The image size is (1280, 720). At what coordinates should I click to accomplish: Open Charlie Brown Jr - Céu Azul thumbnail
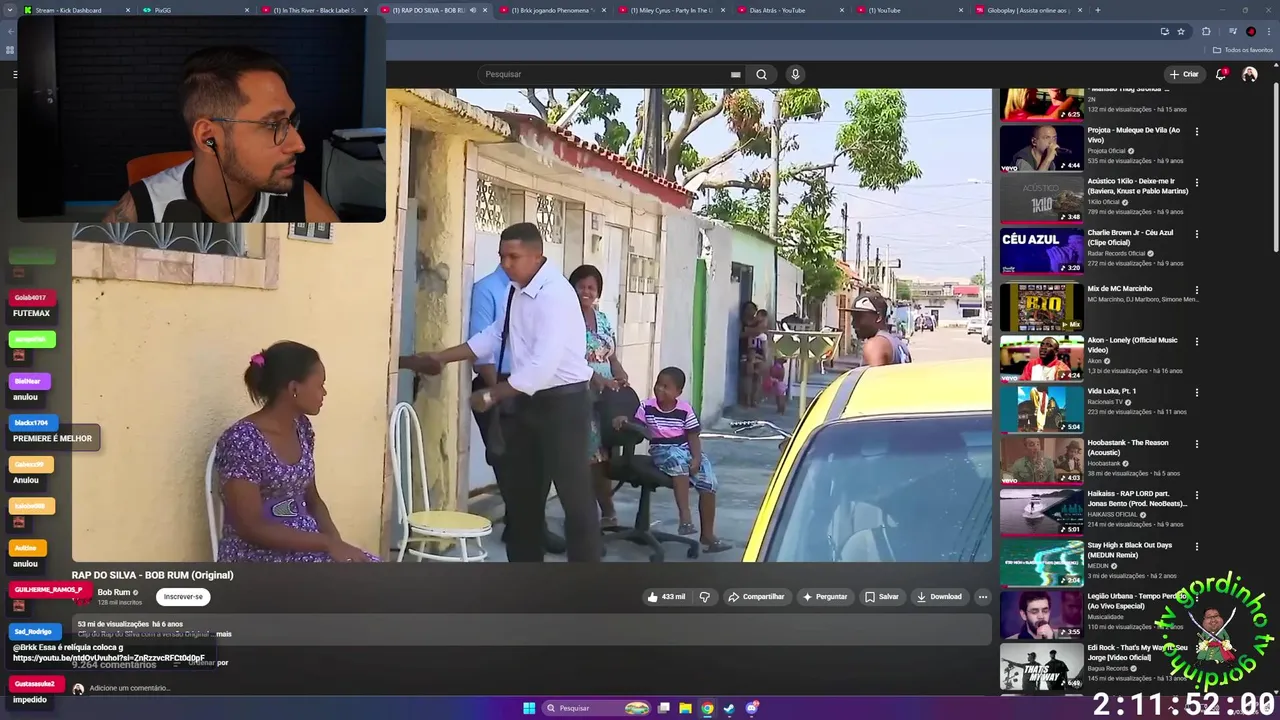[x=1041, y=251]
